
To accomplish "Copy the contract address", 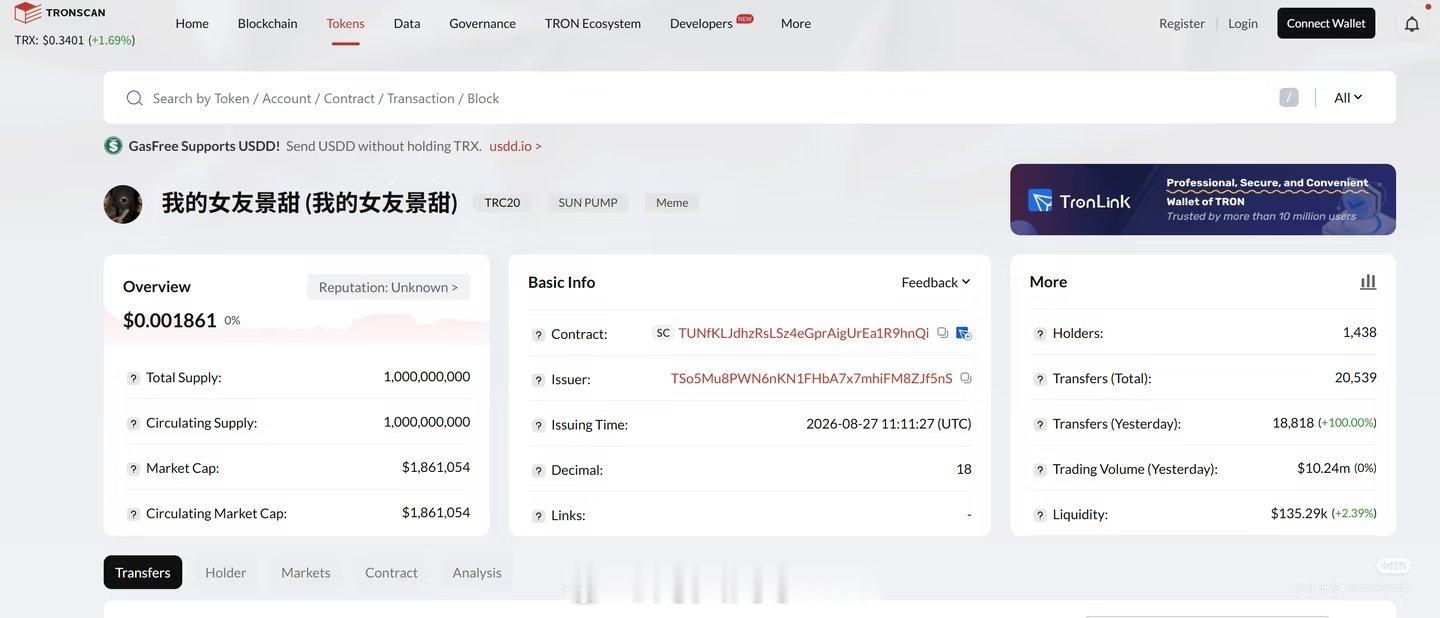I will tap(942, 333).
